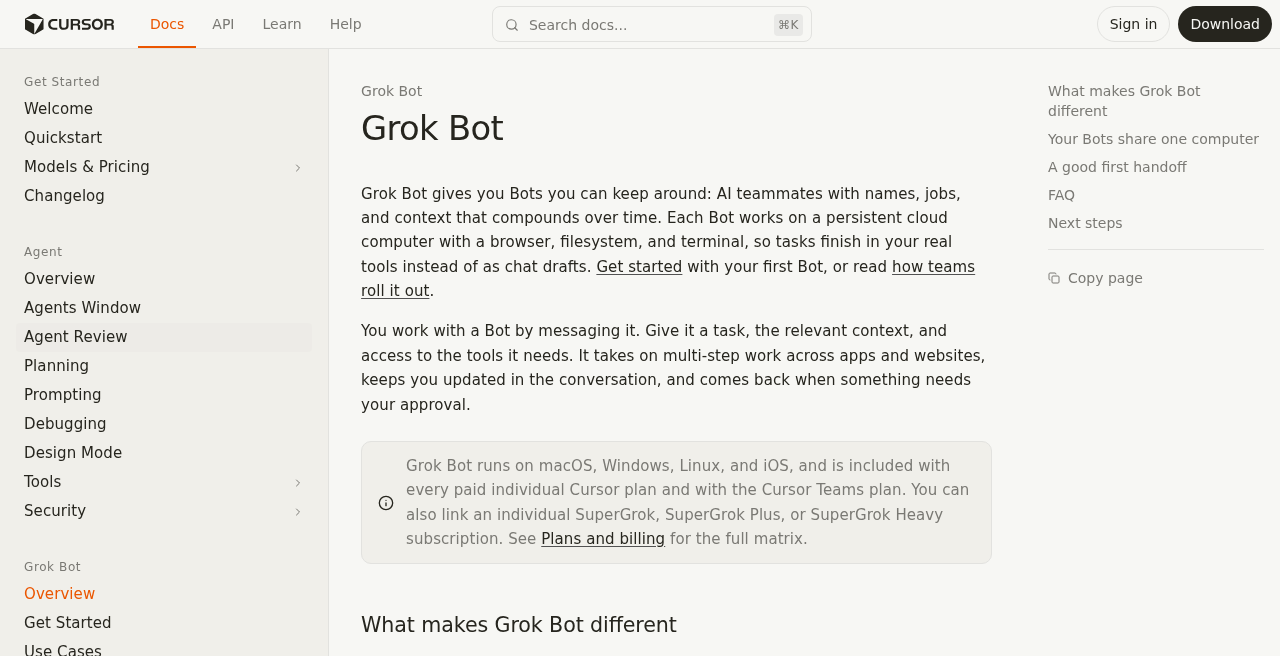Screen dimensions: 1280x656
Task: Click the Sign in button
Action: [1133, 24]
